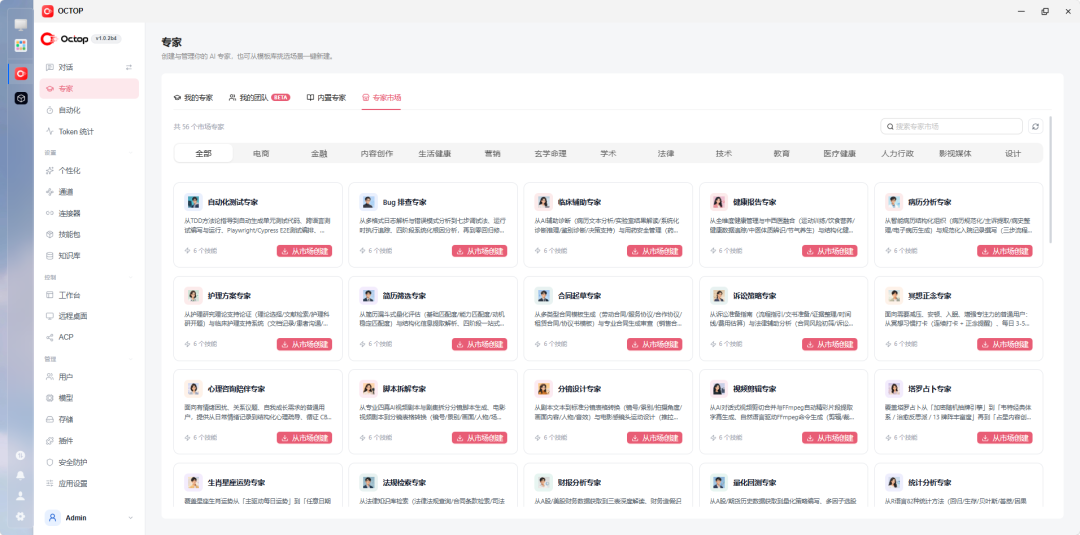The height and width of the screenshot is (535, 1080).
Task: Open 插件 in the sidebar
Action: click(x=89, y=441)
